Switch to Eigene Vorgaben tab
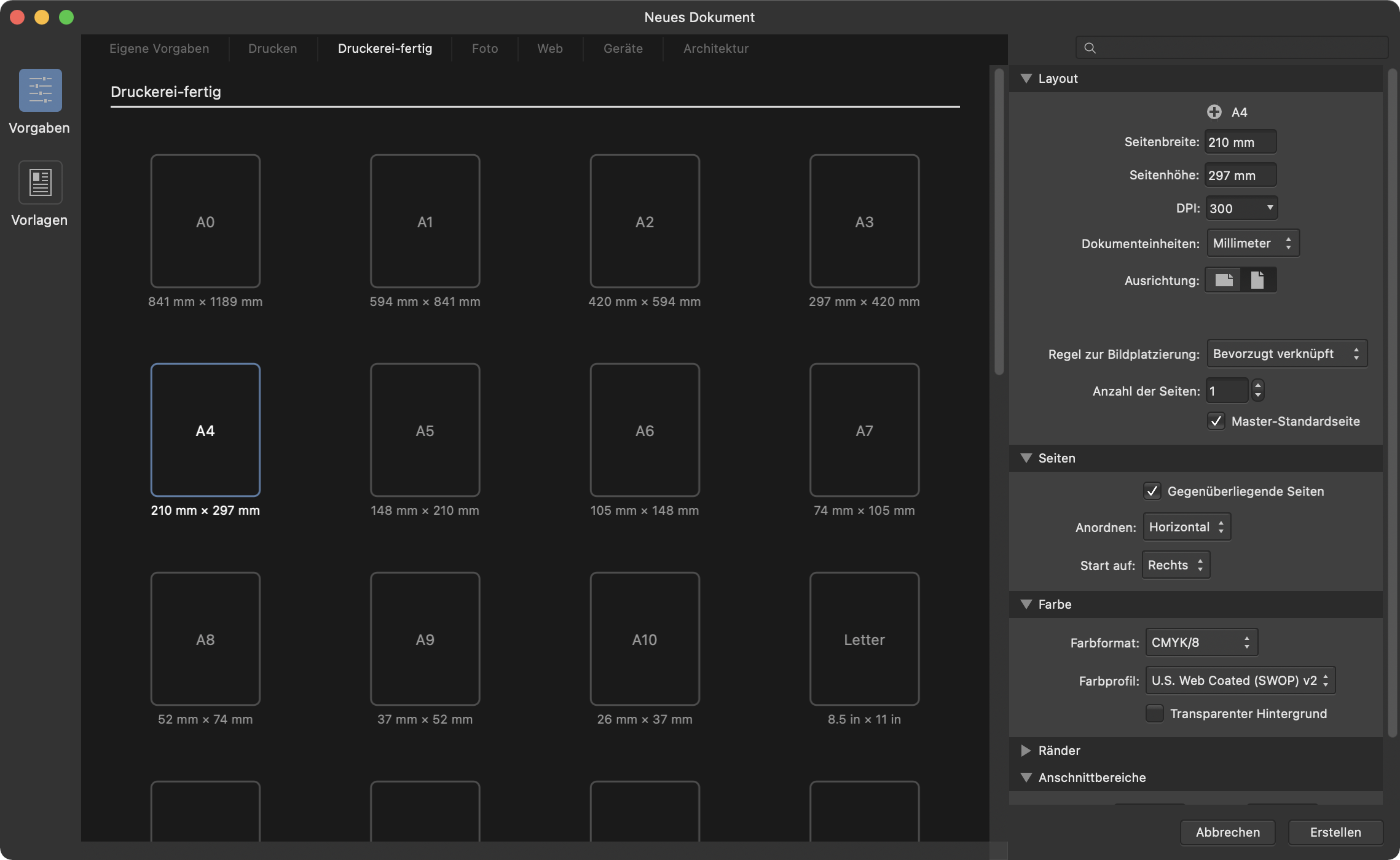Screen dimensions: 1400x860 click(159, 49)
